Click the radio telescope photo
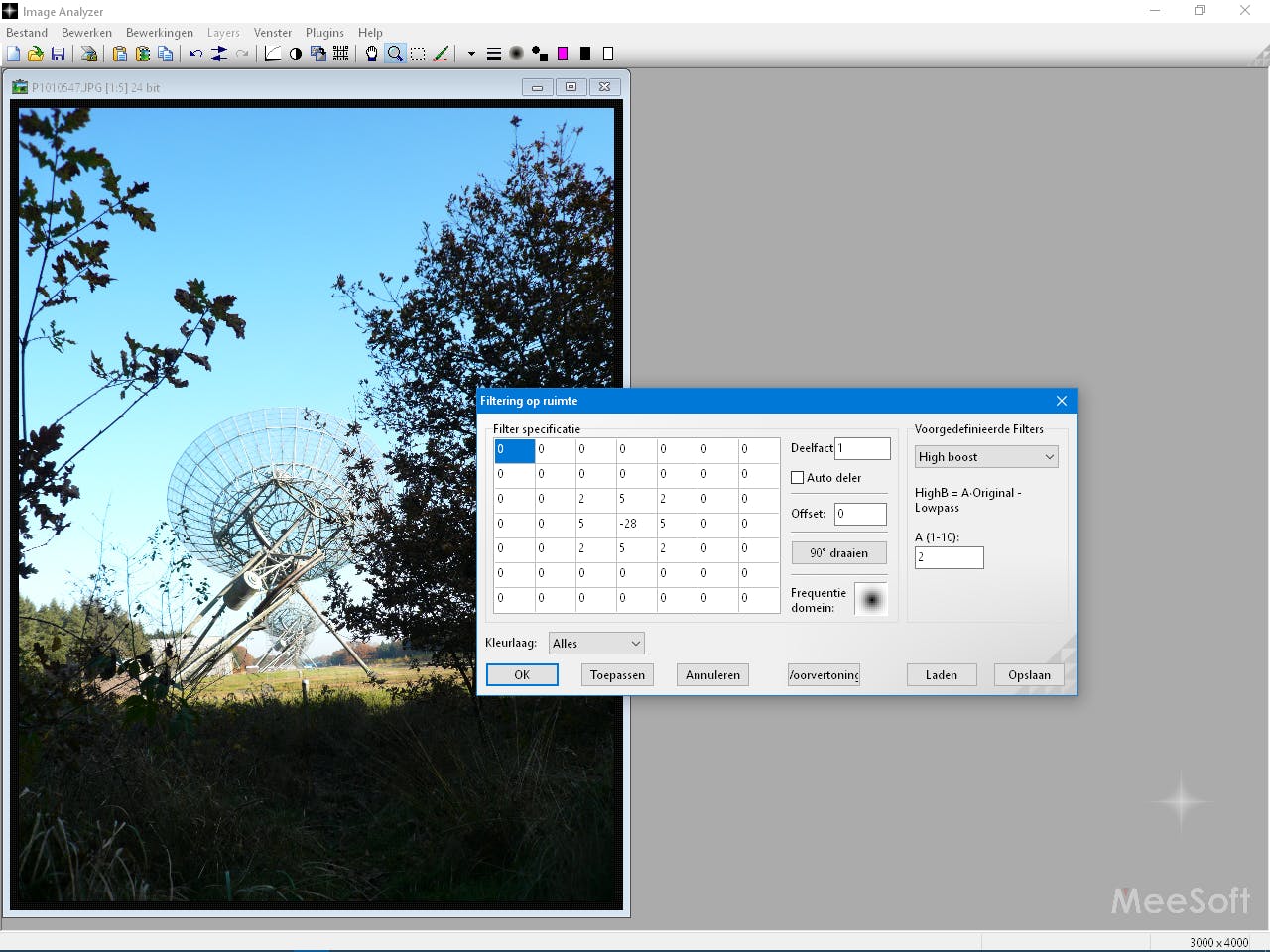The width and height of the screenshot is (1270, 952). 317,506
